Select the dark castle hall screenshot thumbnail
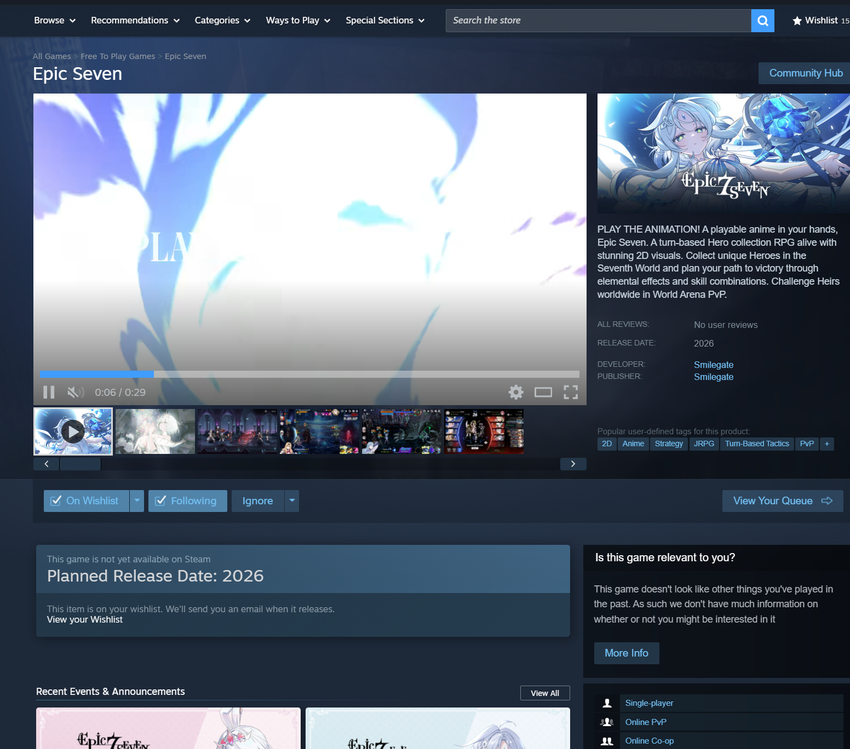 pos(237,431)
